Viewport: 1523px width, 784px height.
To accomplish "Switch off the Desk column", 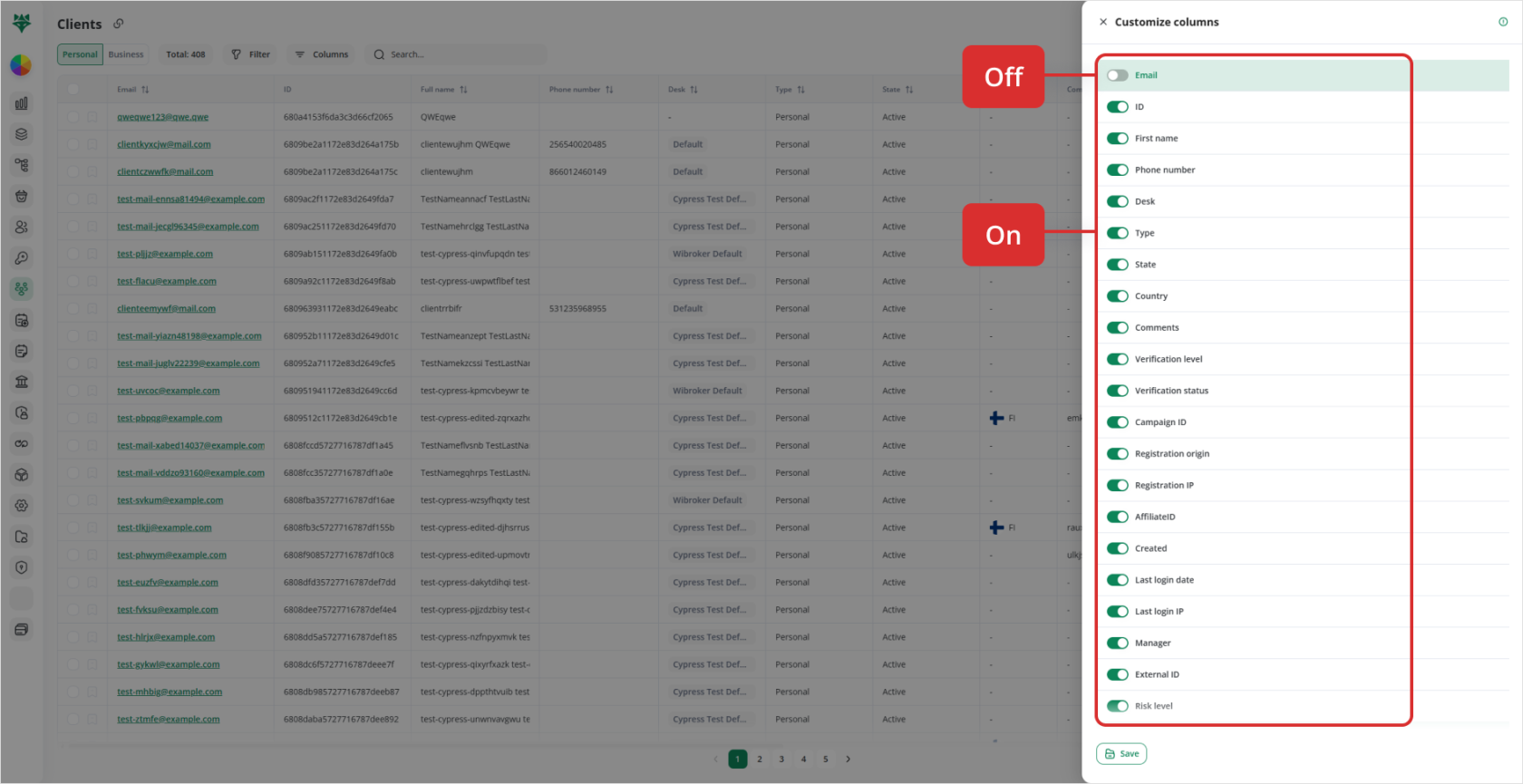I will 1118,201.
